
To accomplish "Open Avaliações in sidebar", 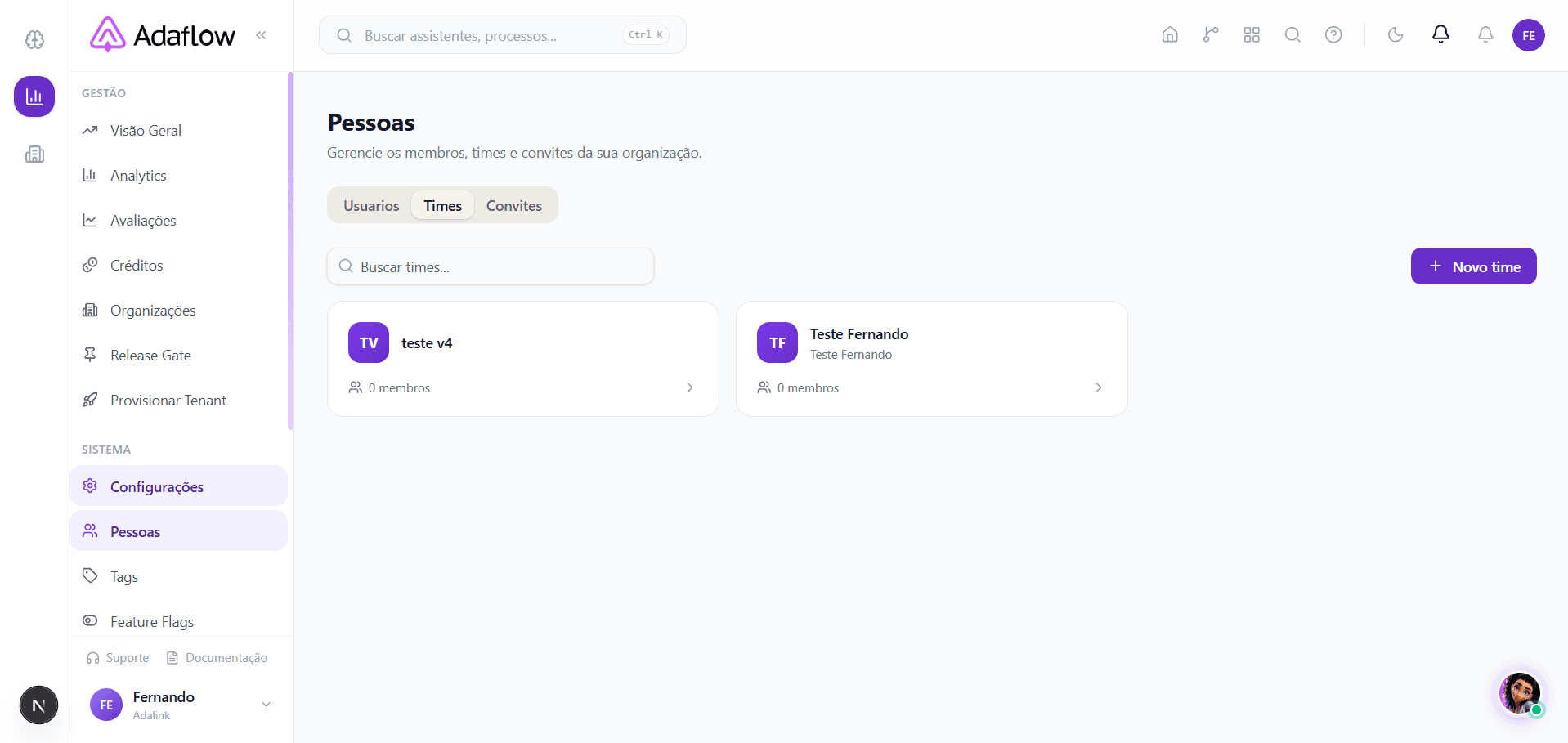I will [x=178, y=221].
